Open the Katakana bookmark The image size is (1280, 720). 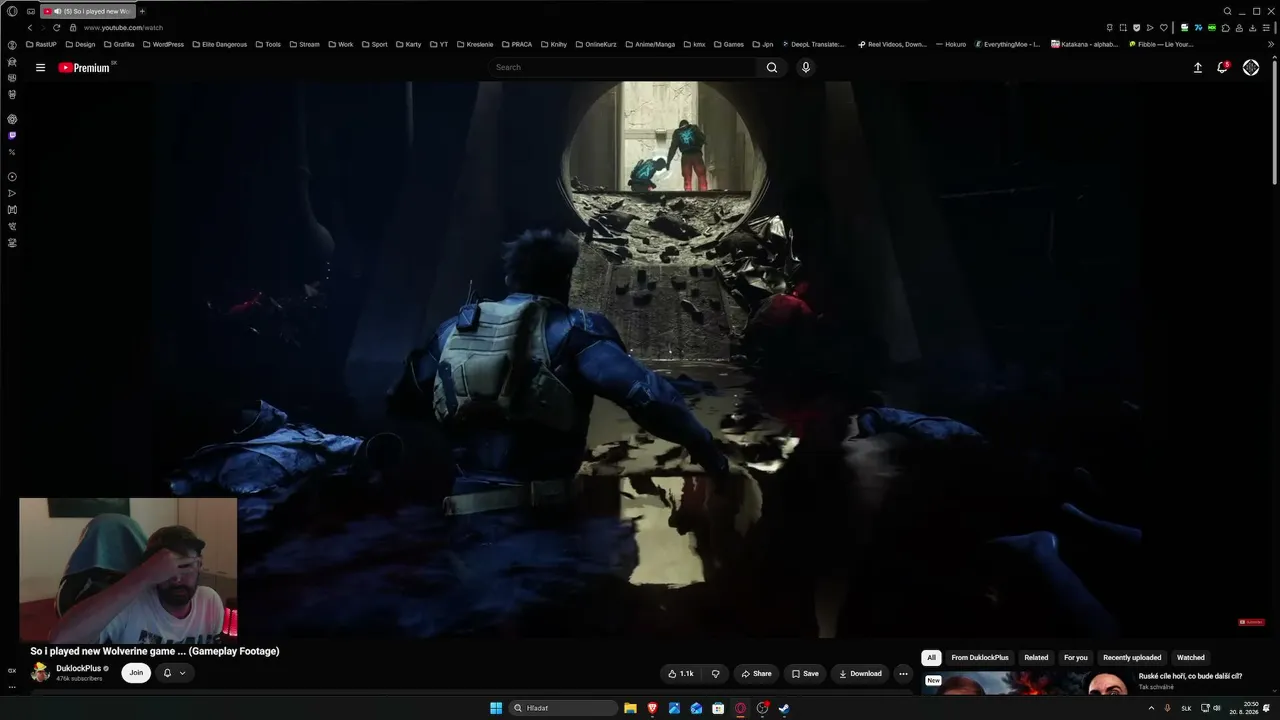[x=1085, y=44]
